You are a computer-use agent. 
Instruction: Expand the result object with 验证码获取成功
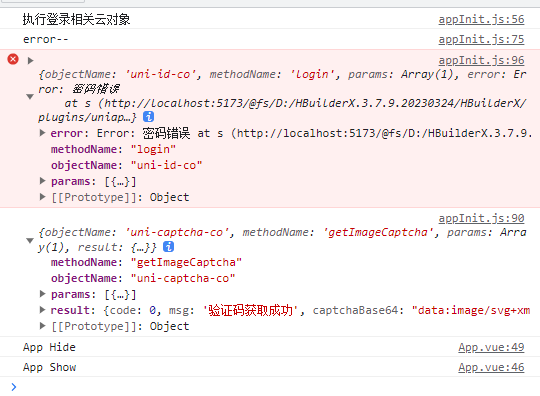(42, 310)
